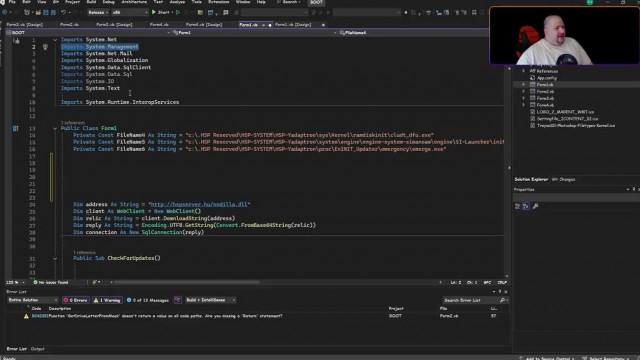Screen dimensions: 640x360
Task: Click Add to Source Control button
Action: coord(547,358)
